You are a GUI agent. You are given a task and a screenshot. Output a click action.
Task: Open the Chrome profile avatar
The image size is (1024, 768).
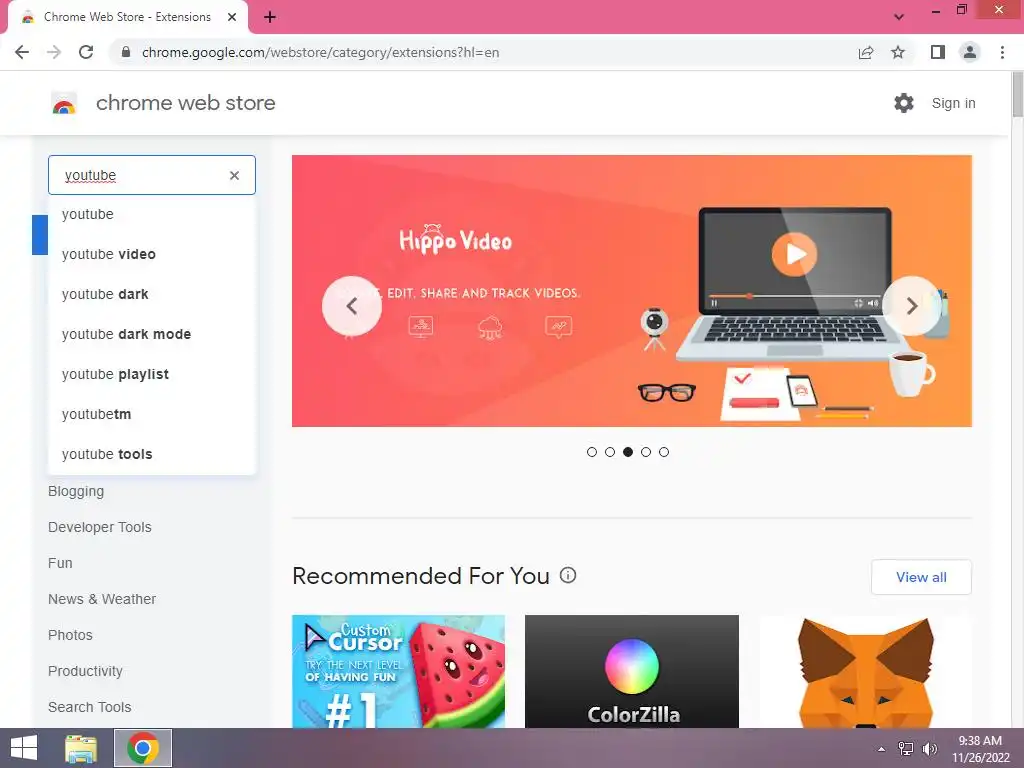(x=970, y=52)
